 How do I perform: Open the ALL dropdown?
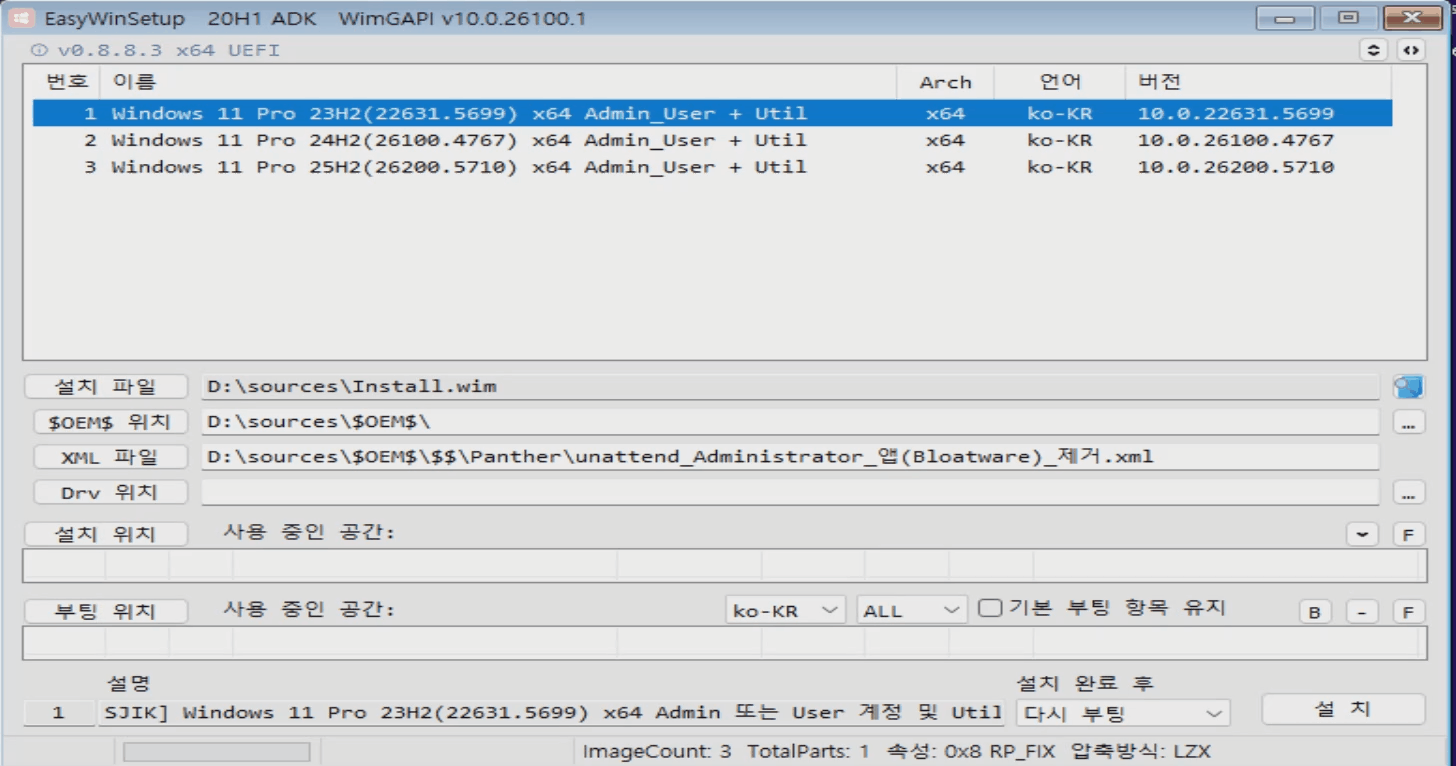912,610
